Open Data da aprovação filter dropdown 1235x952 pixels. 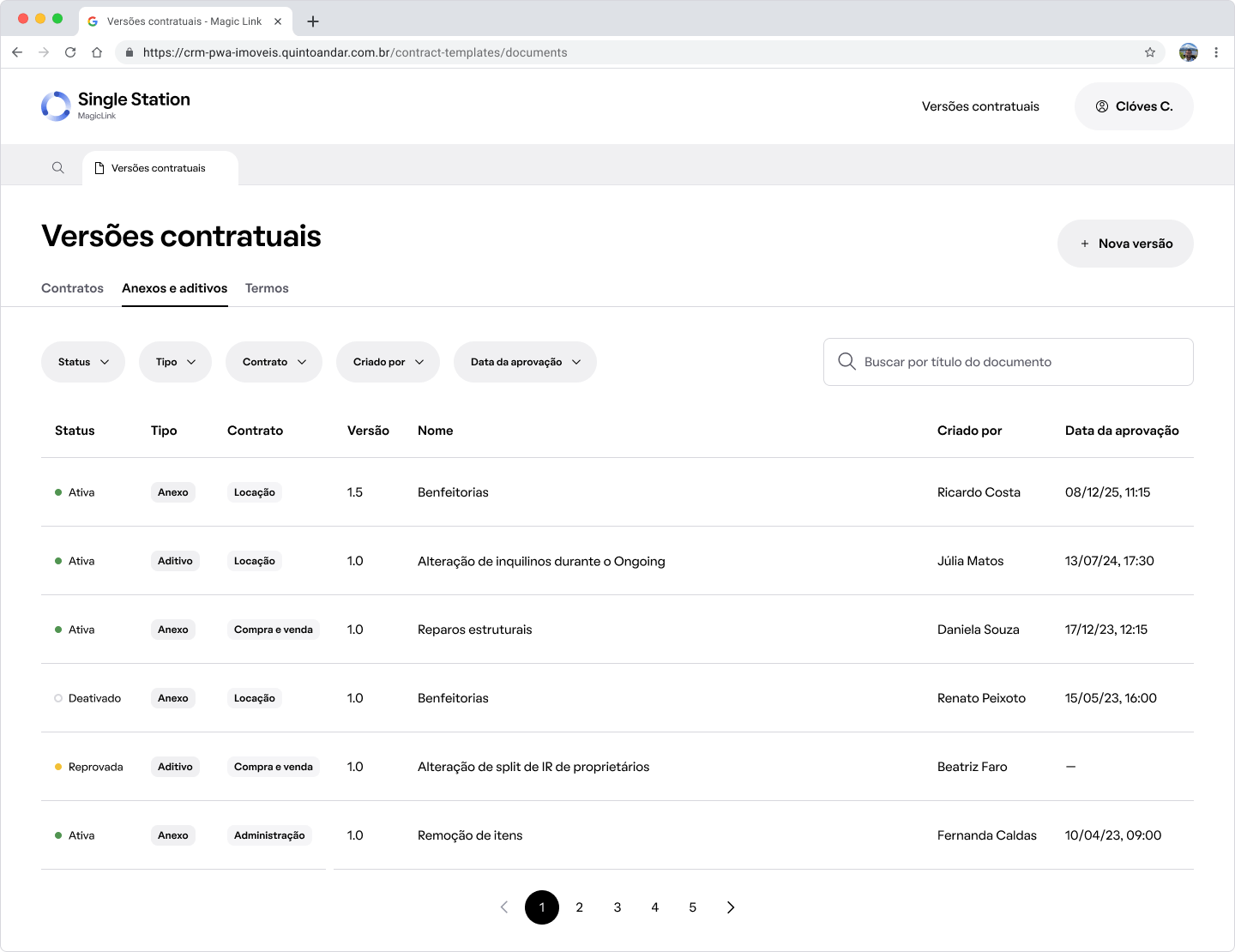pyautogui.click(x=525, y=362)
